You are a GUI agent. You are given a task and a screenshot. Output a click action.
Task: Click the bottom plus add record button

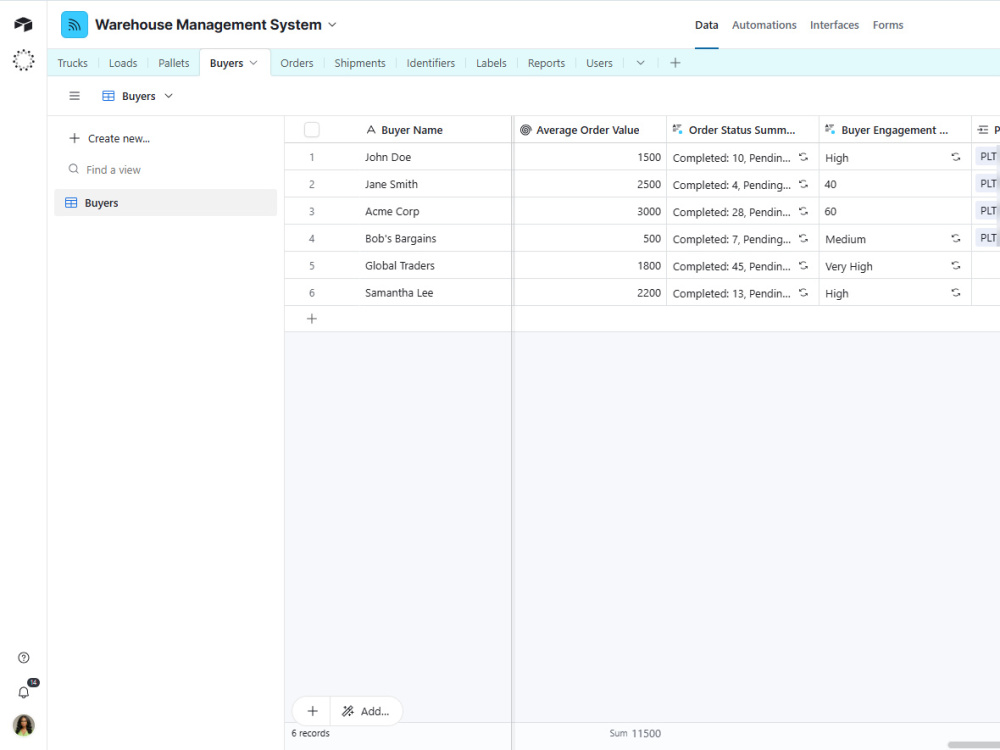coord(312,710)
